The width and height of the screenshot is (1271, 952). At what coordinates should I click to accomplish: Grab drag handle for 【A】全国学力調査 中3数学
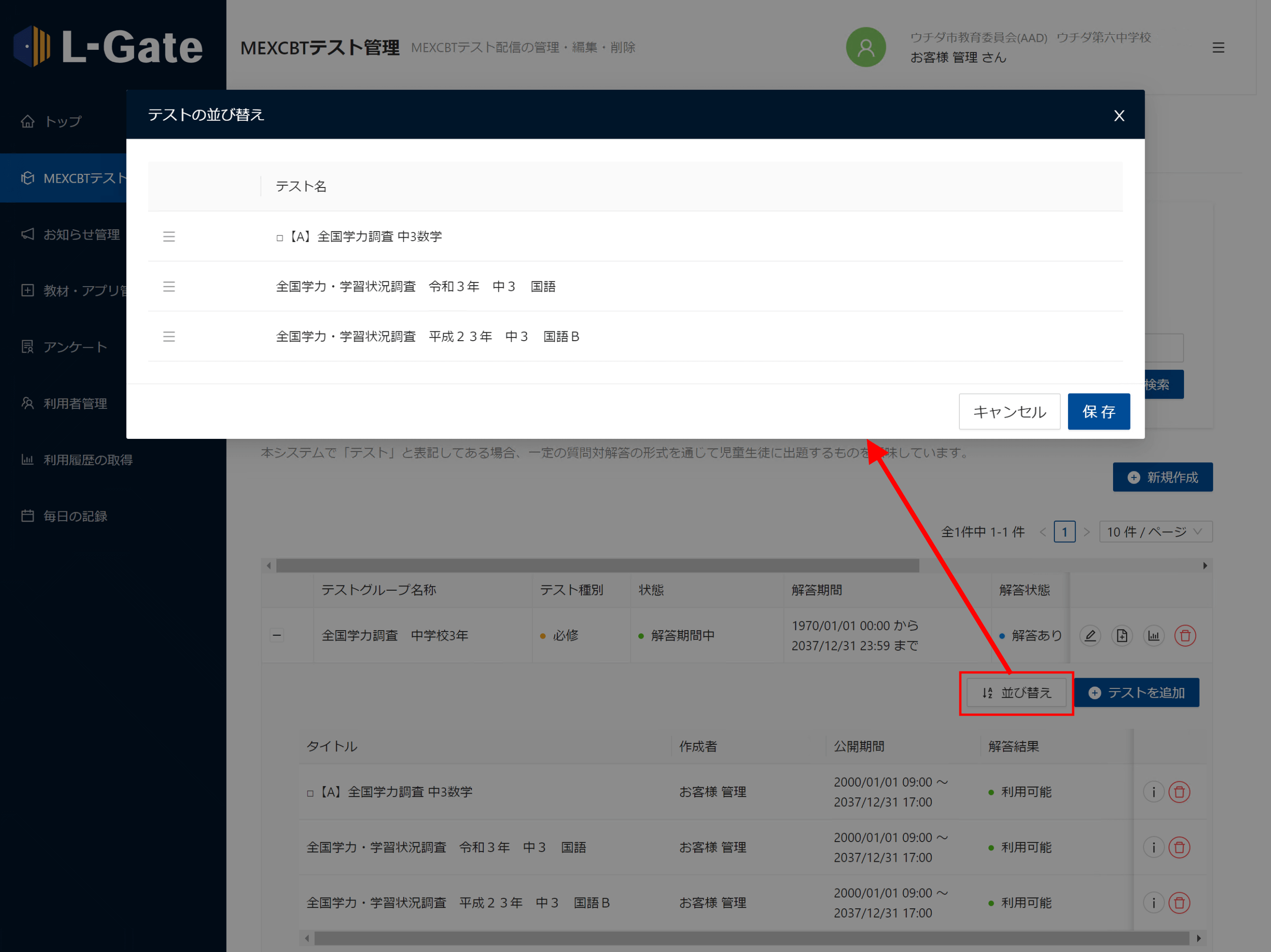[x=168, y=236]
